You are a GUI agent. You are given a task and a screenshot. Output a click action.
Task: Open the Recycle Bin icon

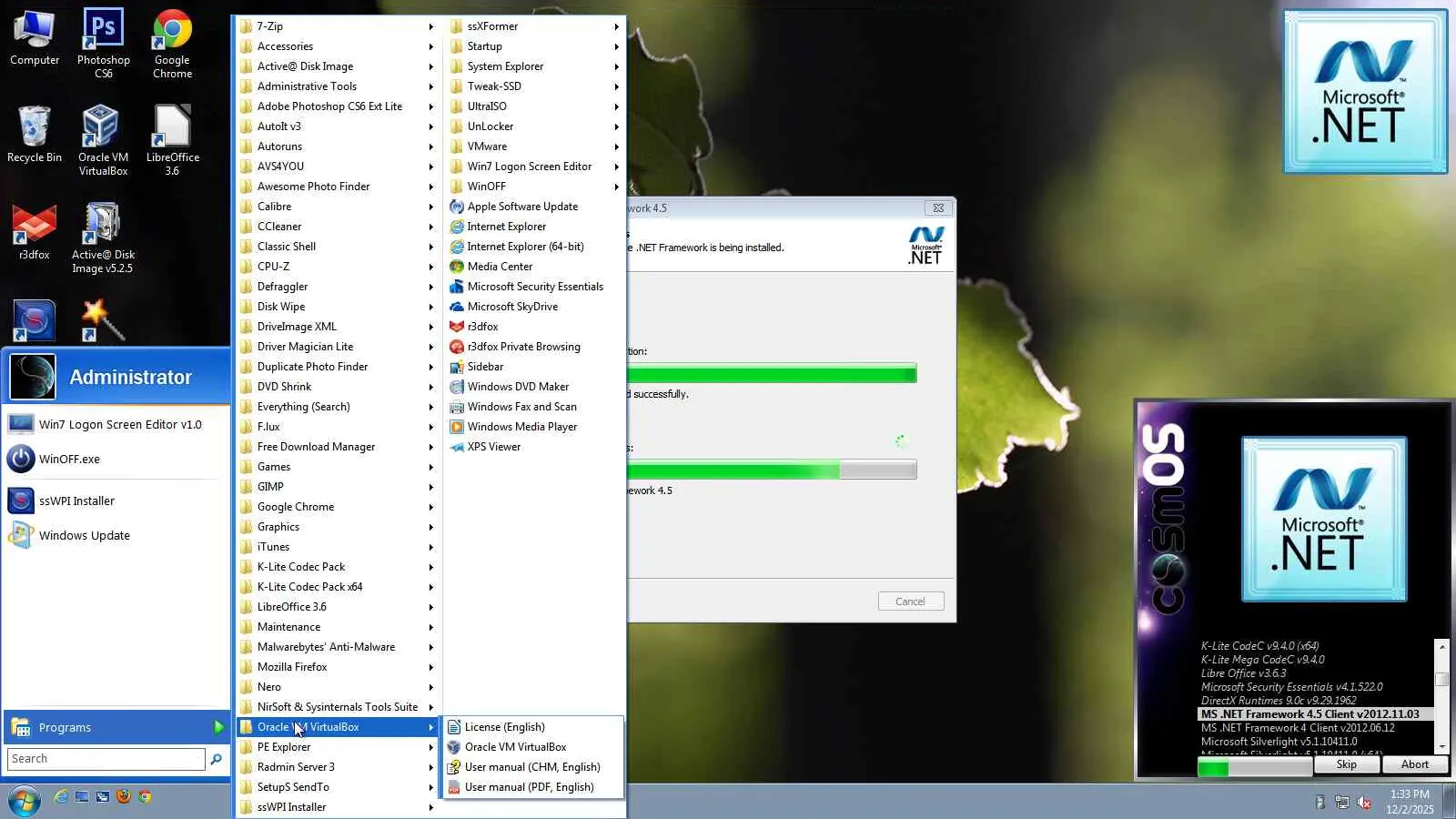coord(35,135)
